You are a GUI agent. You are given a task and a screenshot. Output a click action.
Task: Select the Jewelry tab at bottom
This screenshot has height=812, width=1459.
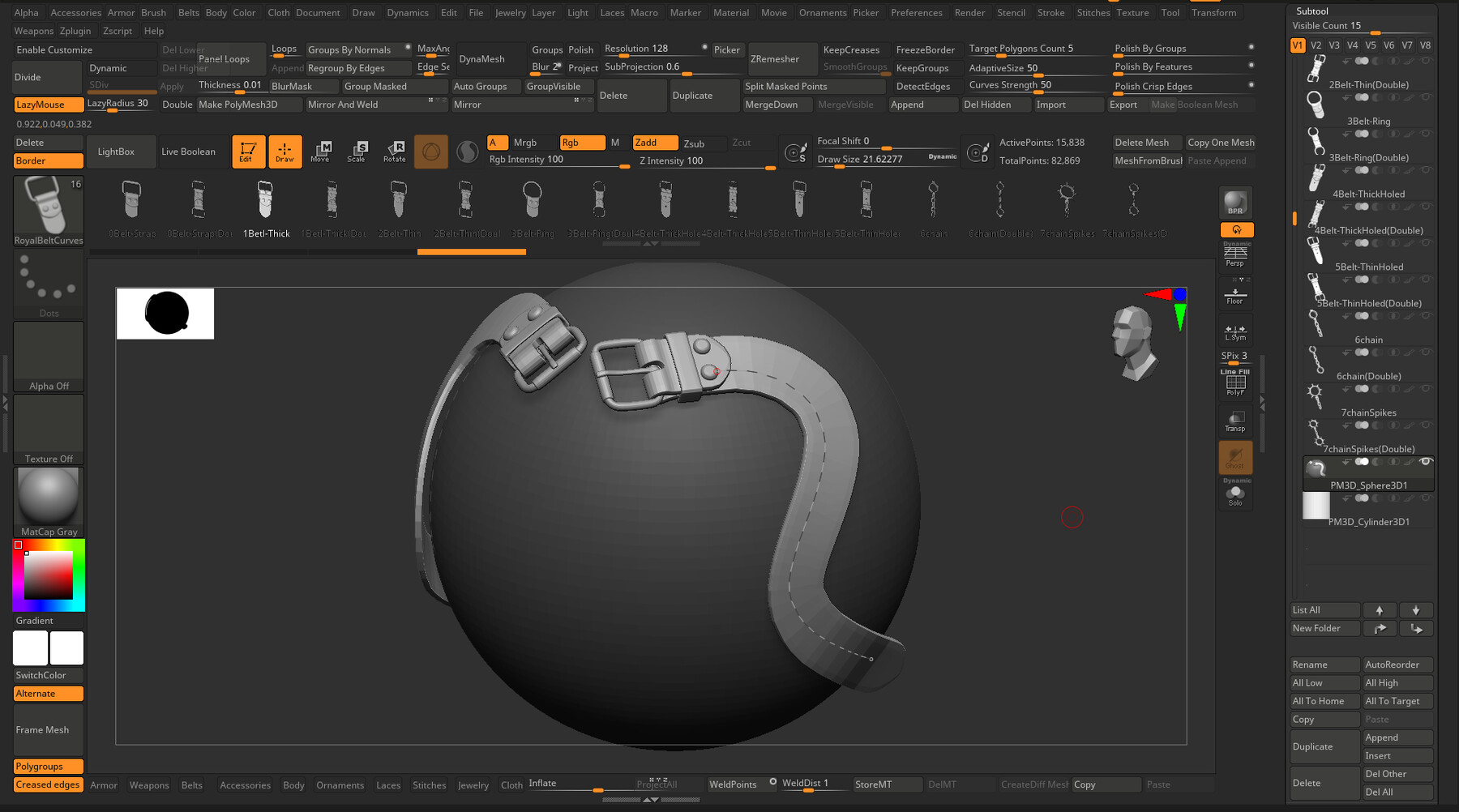click(x=473, y=784)
